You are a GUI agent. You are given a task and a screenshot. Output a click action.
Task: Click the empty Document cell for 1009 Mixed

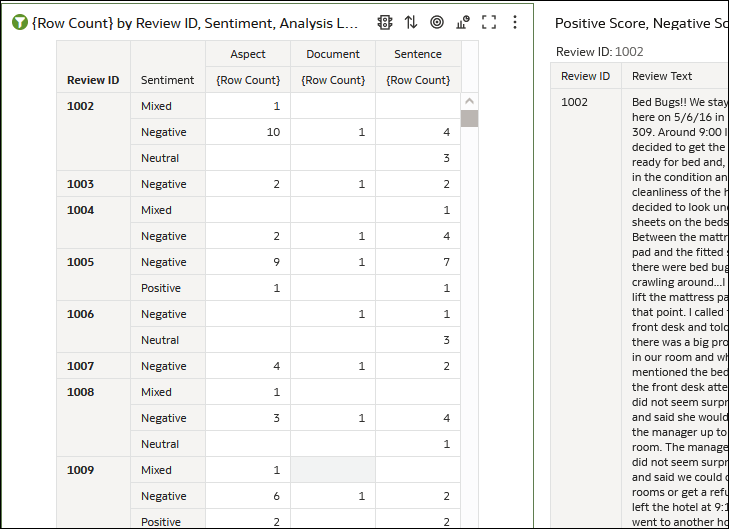pyautogui.click(x=333, y=470)
